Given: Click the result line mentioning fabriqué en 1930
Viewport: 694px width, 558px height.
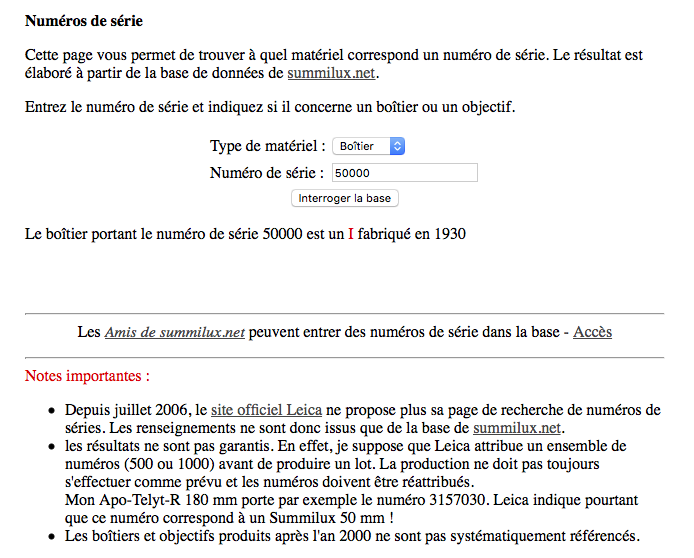Looking at the screenshot, I should pos(245,234).
